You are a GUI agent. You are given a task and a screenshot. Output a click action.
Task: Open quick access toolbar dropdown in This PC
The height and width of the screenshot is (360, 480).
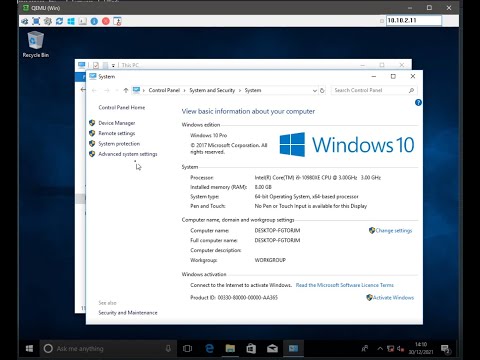coord(113,65)
